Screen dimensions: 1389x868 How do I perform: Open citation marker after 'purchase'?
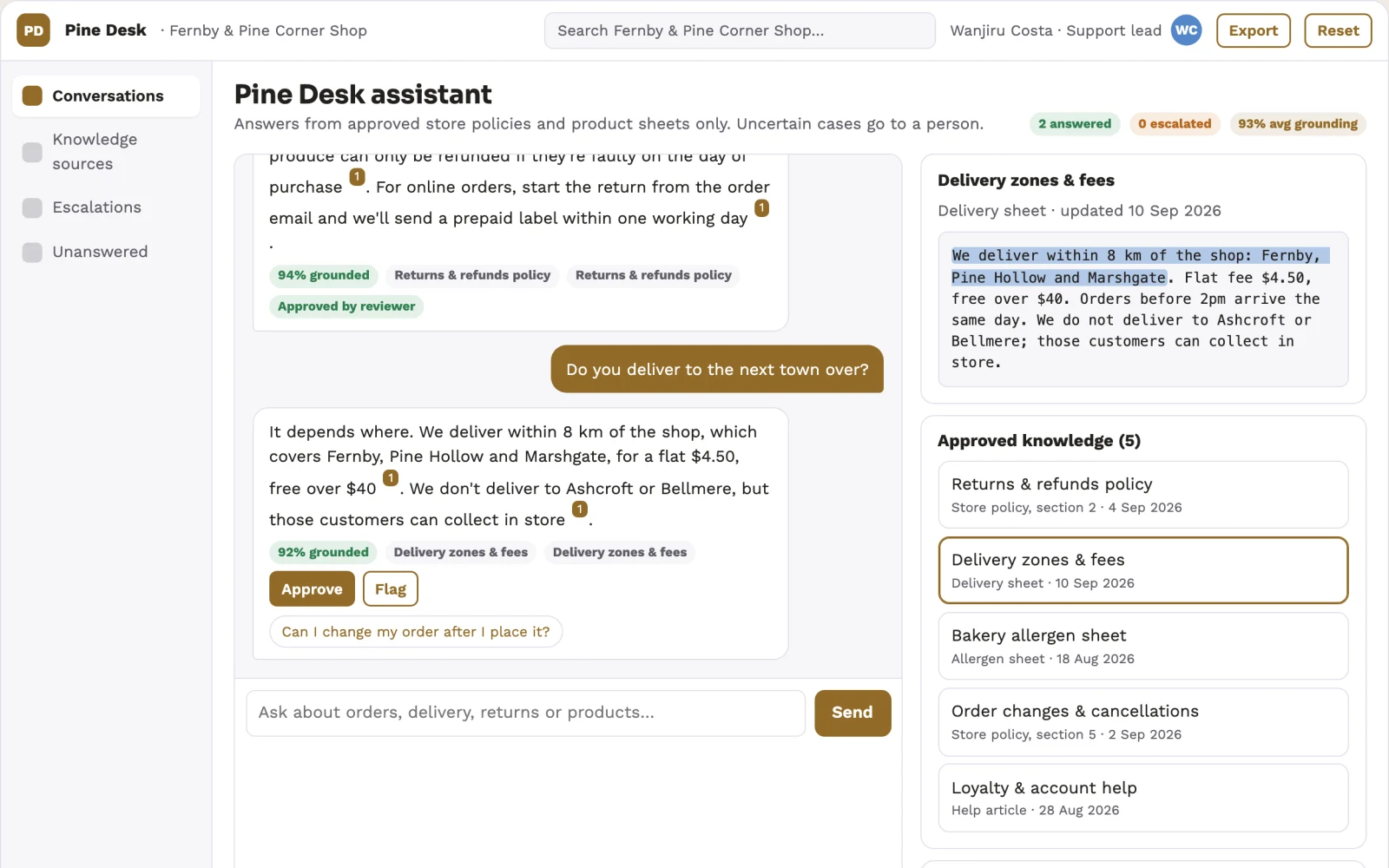(x=357, y=177)
